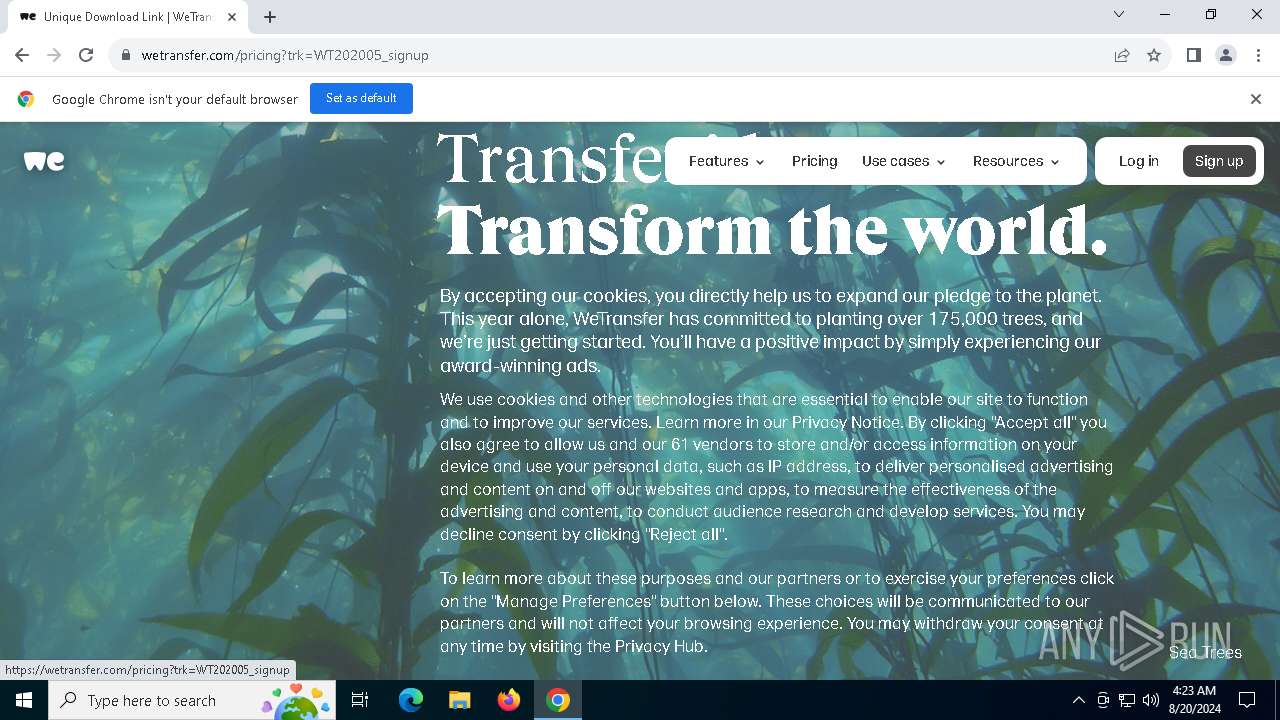Image resolution: width=1280 pixels, height=720 pixels.
Task: Open File Explorer from the taskbar
Action: coord(459,700)
